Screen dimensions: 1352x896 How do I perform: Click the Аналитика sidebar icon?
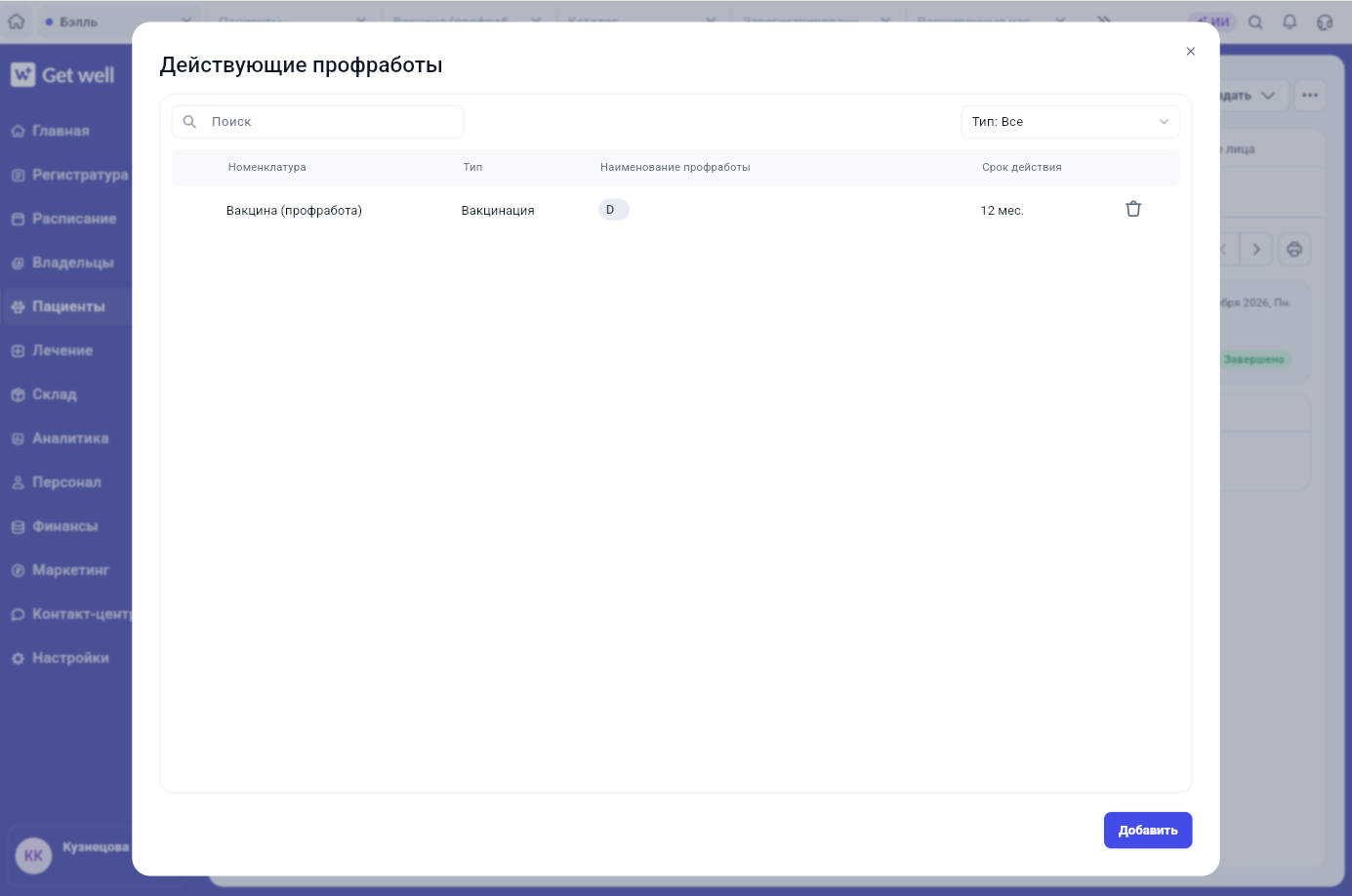click(18, 438)
